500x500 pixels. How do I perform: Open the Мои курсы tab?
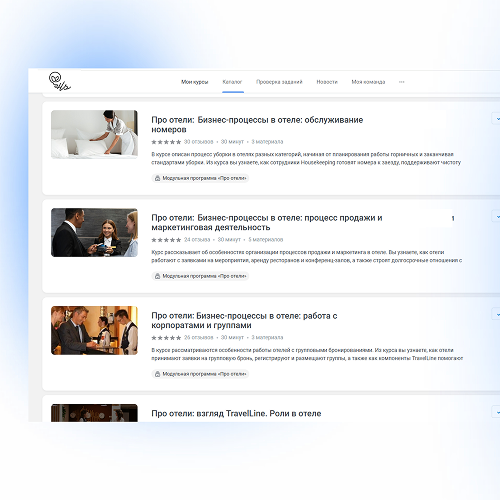[x=195, y=82]
